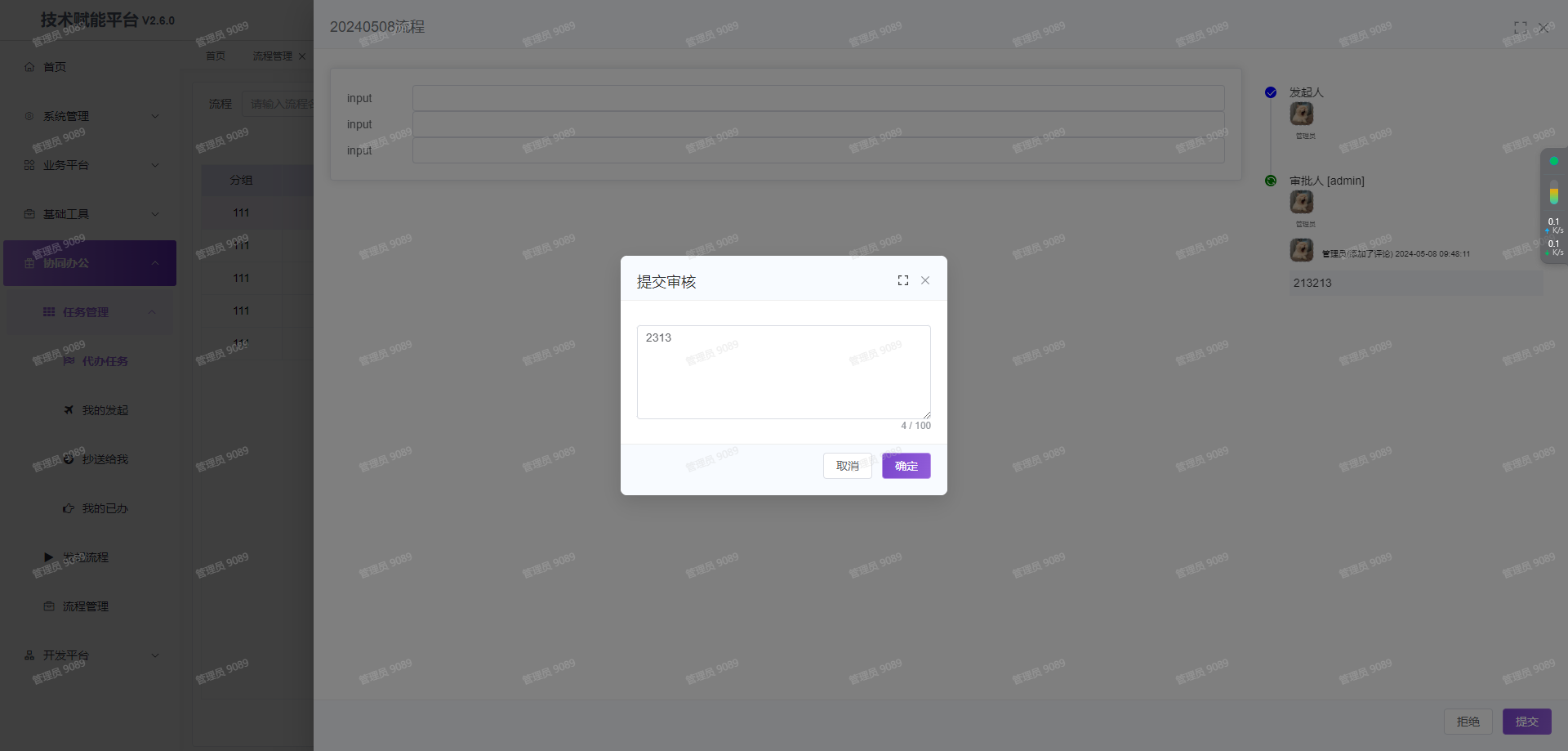Screen dimensions: 1568x751
Task: Click the fullscreen icon on 提交审核 dialog
Action: pos(902,279)
